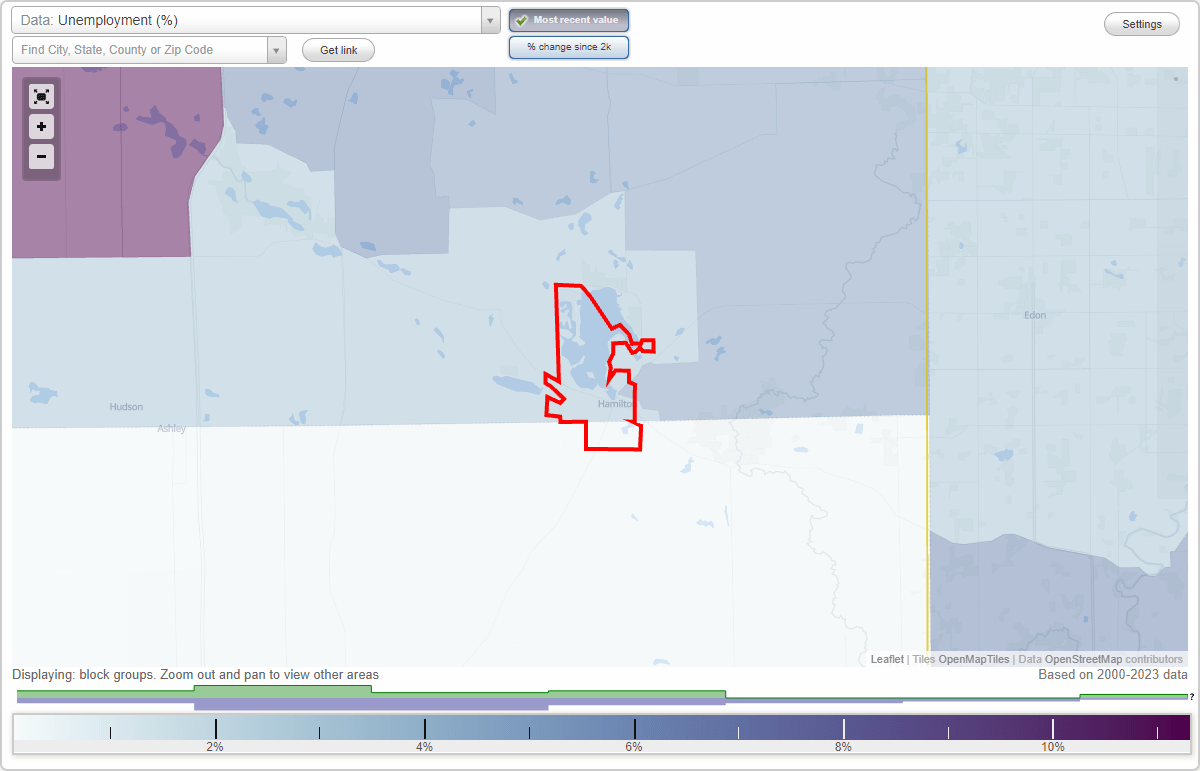Open the Unemployment data selector arrow
1200x771 pixels.
click(x=489, y=19)
